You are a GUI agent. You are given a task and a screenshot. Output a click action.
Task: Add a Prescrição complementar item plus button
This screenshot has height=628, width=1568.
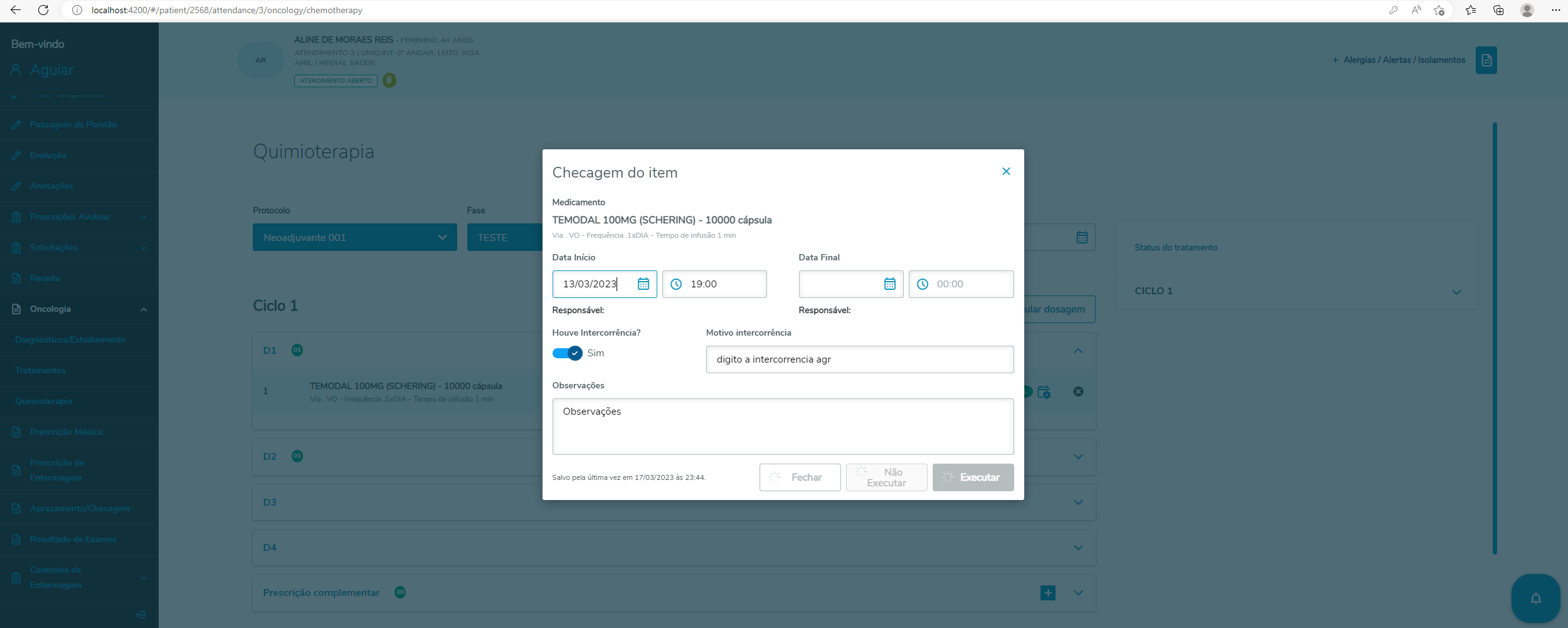(1048, 593)
